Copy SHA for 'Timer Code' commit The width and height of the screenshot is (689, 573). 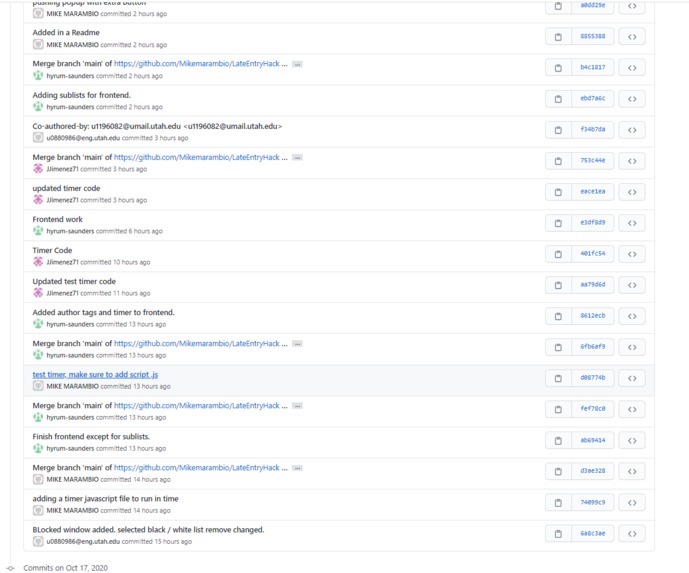pos(558,254)
